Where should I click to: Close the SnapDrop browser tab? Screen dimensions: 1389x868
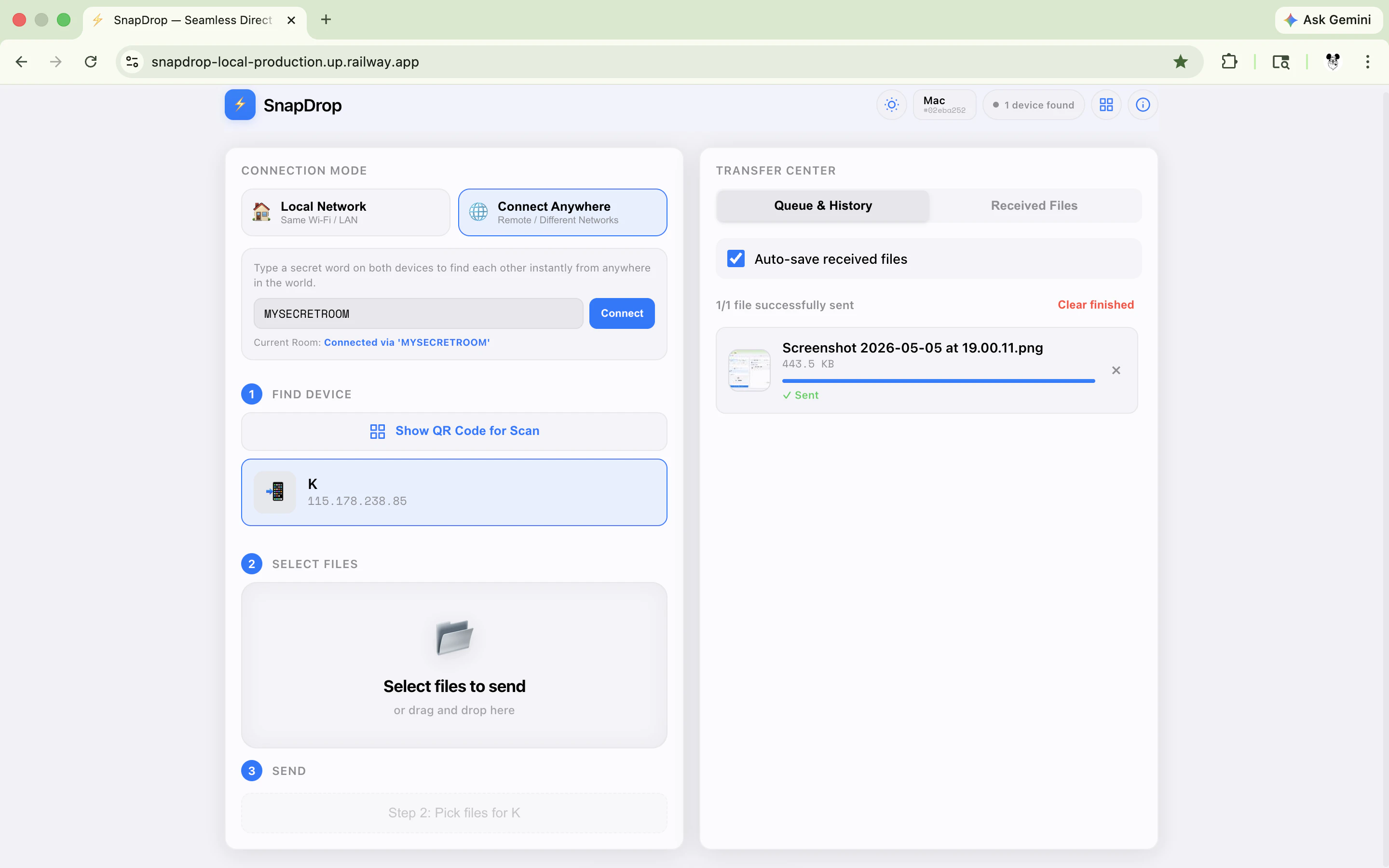[x=291, y=20]
